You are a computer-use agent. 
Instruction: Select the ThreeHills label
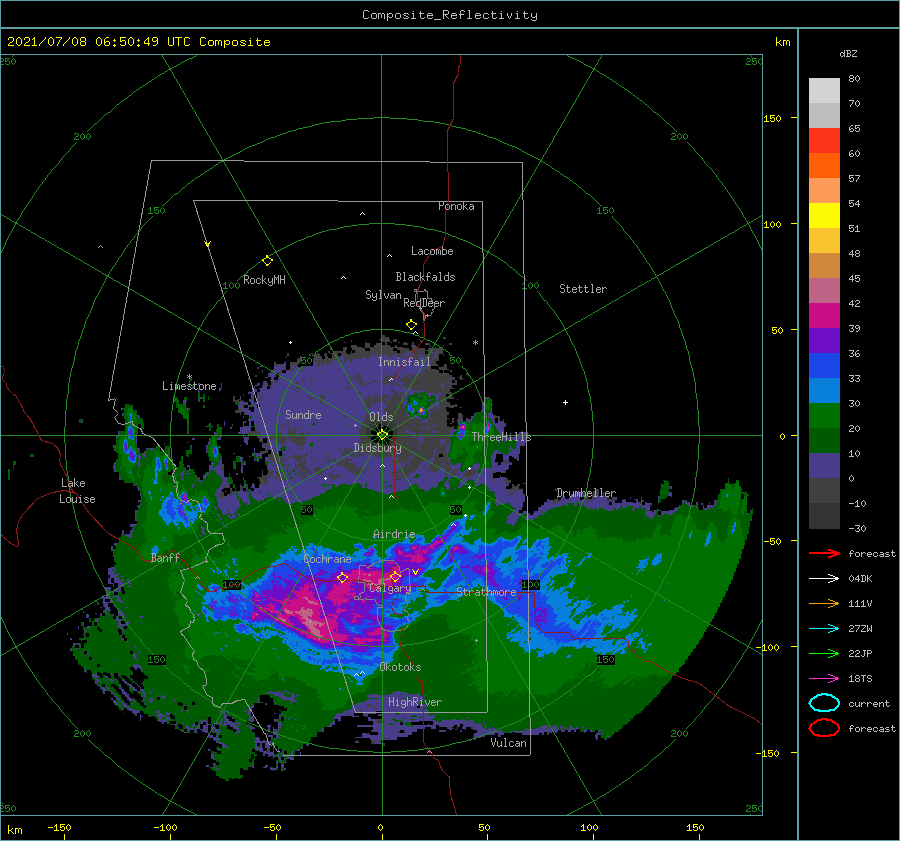tap(501, 437)
